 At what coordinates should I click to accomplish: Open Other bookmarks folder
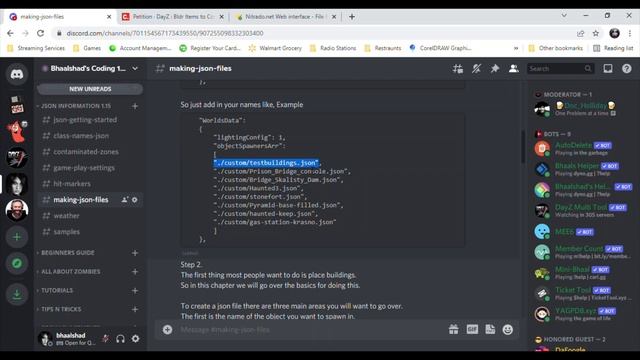point(556,48)
